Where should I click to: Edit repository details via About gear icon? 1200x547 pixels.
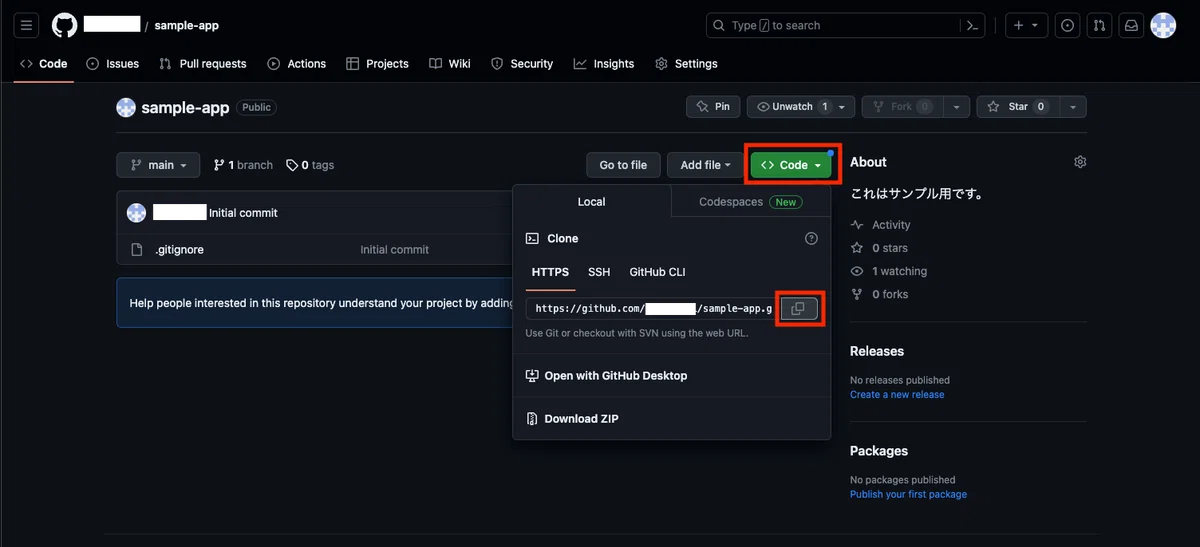coord(1080,162)
